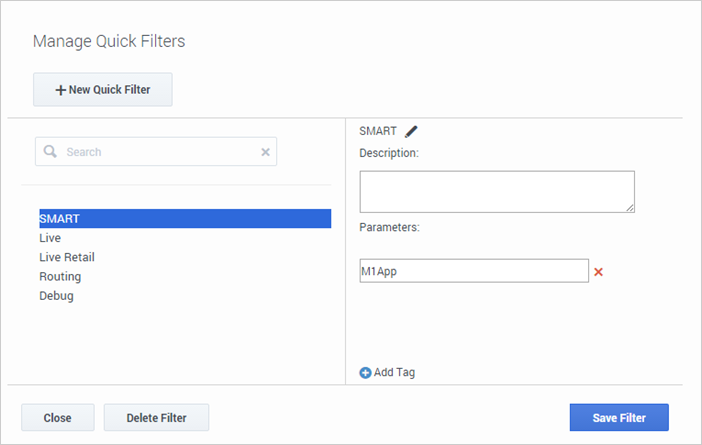This screenshot has width=702, height=445.
Task: Pick the Debug filter item
Action: tap(56, 295)
